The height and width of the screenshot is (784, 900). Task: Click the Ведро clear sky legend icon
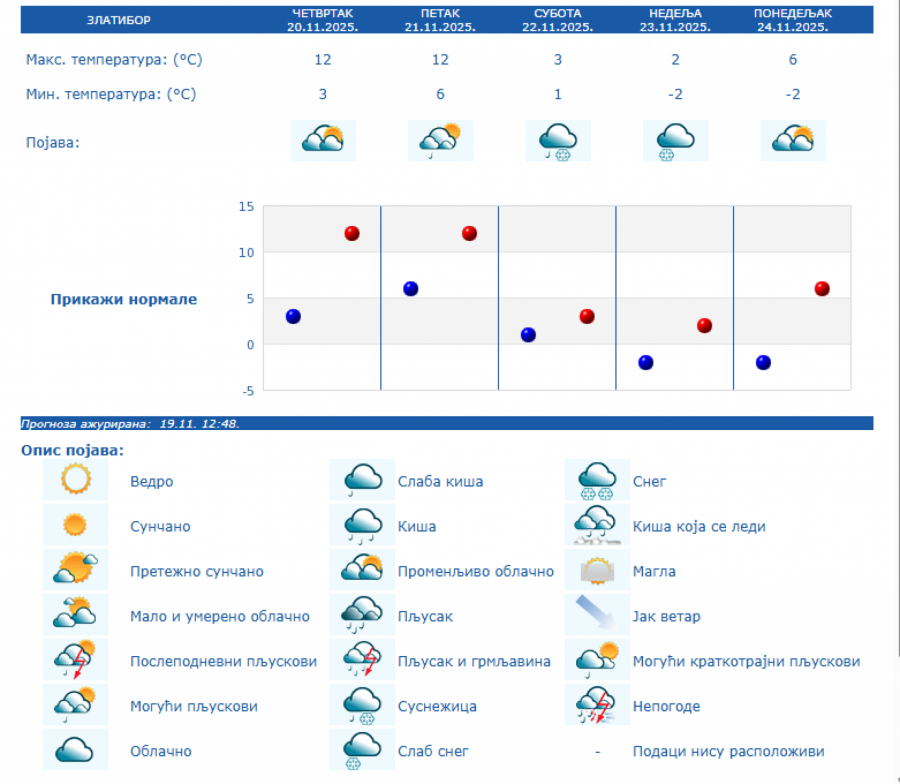pyautogui.click(x=75, y=481)
